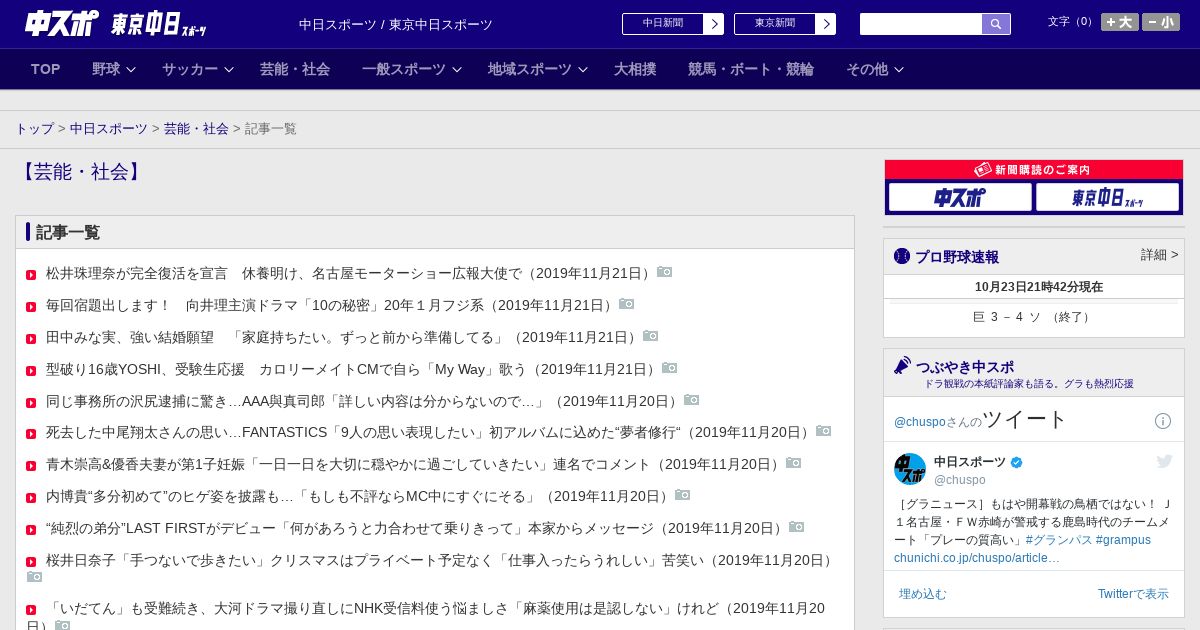Open the @chuspo Twitter handle link

(x=960, y=480)
